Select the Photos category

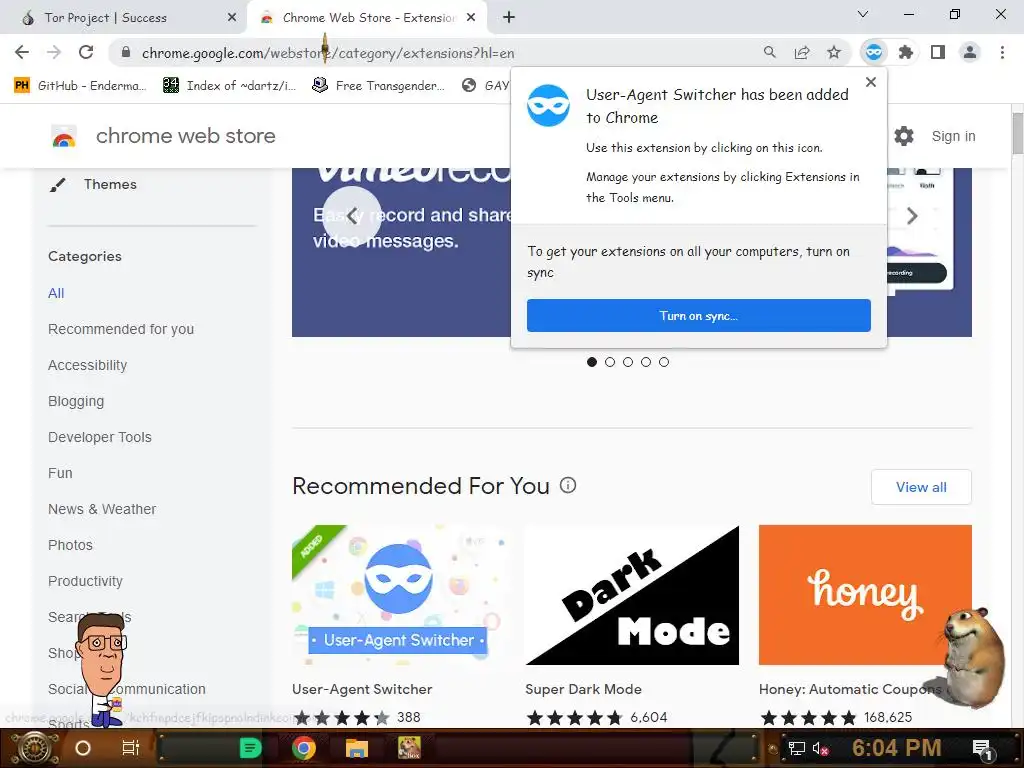(71, 545)
